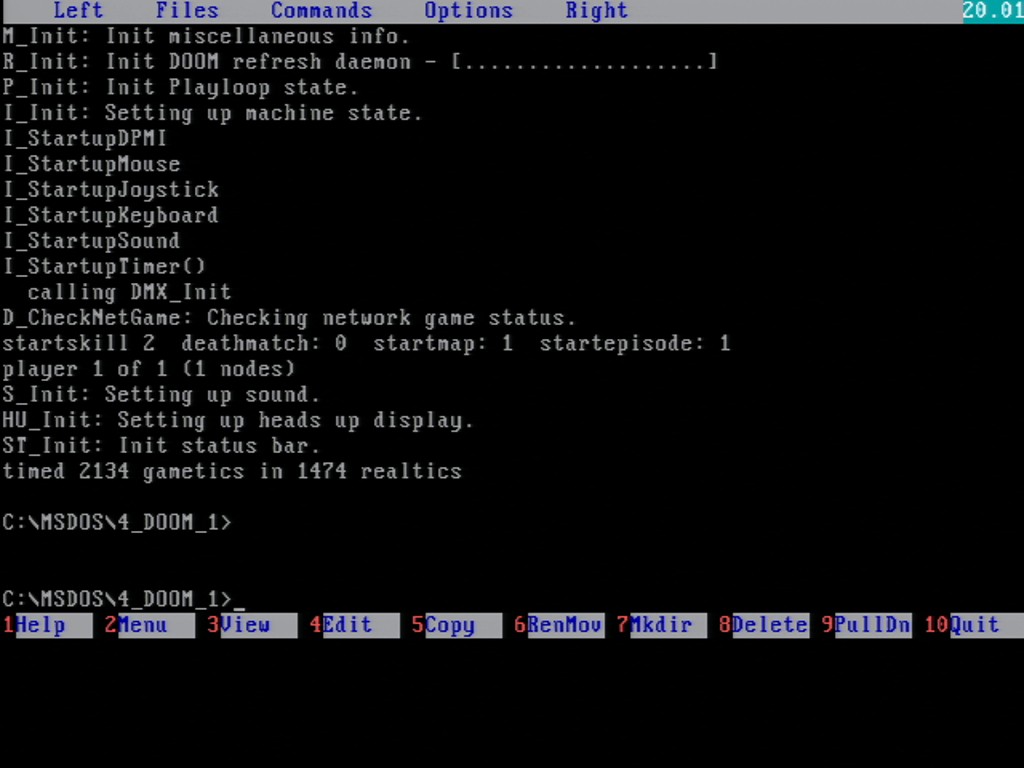Click the 2 Menu function key button
Image resolution: width=1024 pixels, height=768 pixels.
[x=150, y=625]
